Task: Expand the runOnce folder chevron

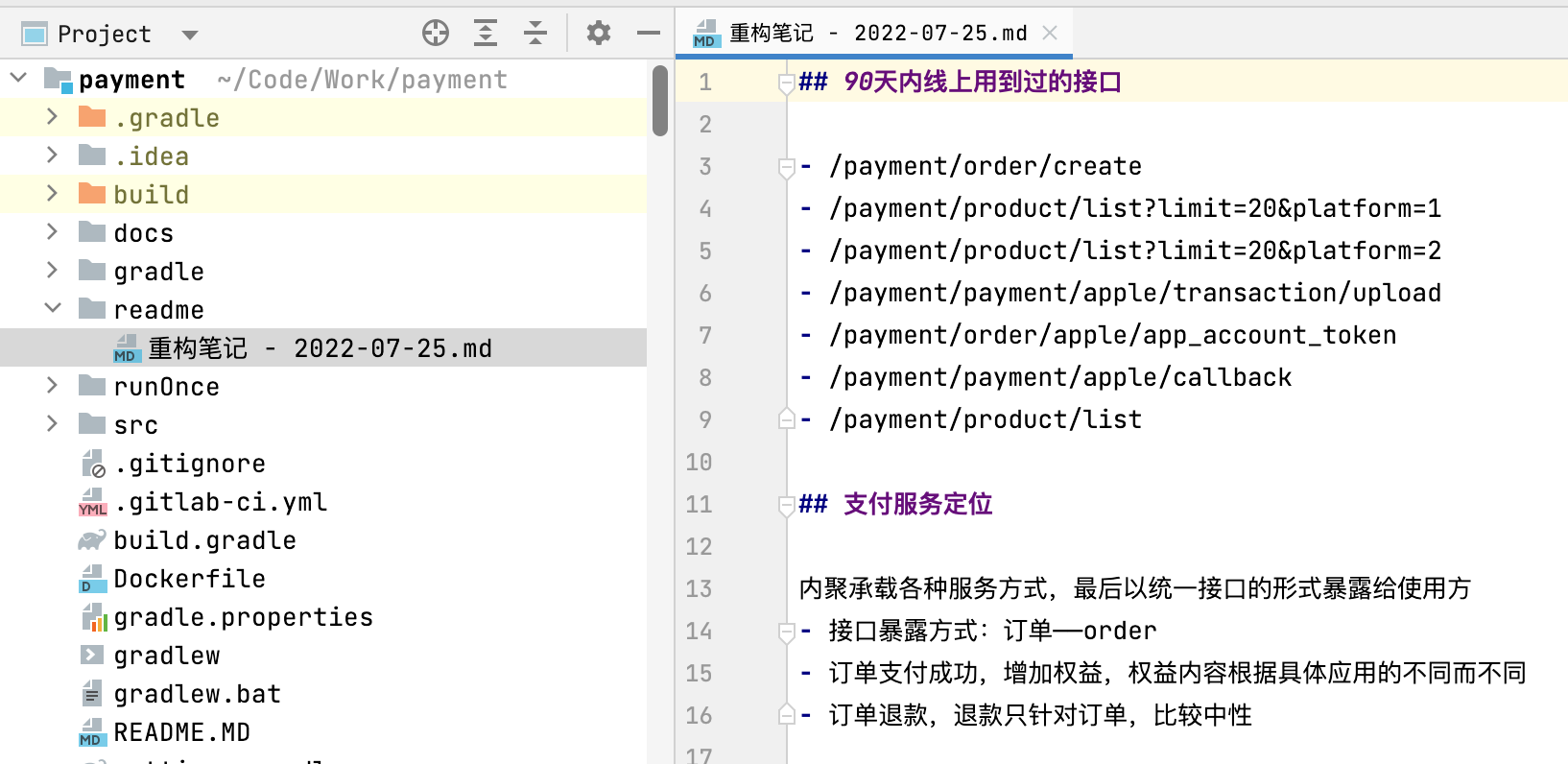Action: click(52, 386)
